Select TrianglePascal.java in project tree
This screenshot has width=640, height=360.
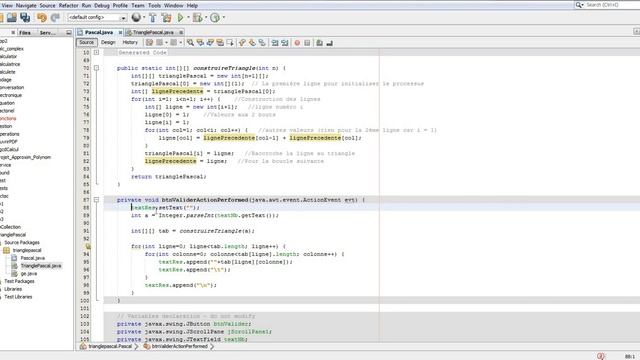tap(41, 266)
